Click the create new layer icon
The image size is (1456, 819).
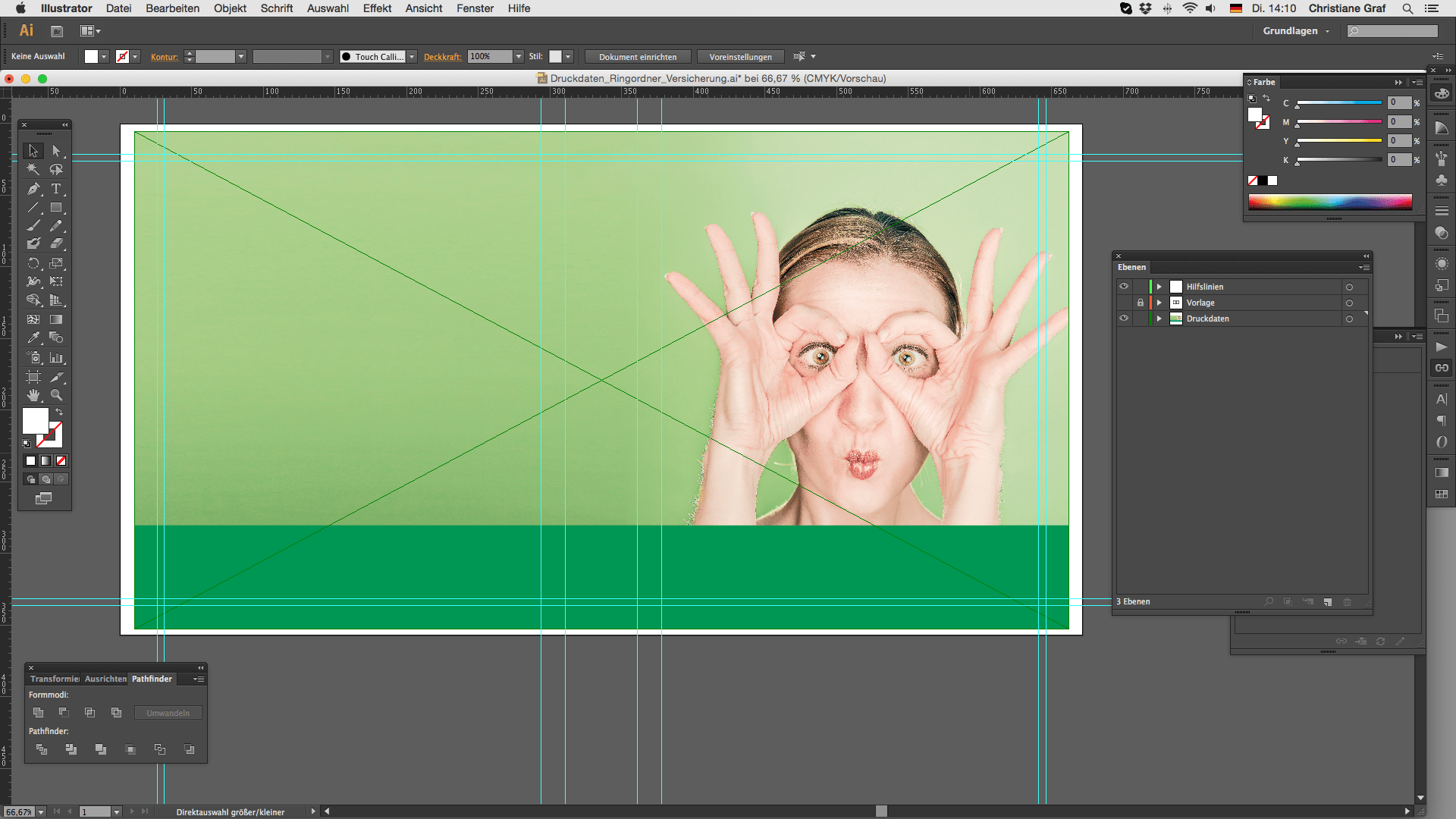[1328, 602]
